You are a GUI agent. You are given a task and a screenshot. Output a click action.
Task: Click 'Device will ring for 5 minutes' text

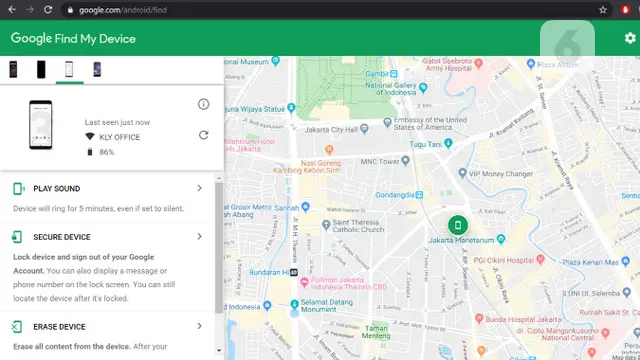(x=98, y=209)
